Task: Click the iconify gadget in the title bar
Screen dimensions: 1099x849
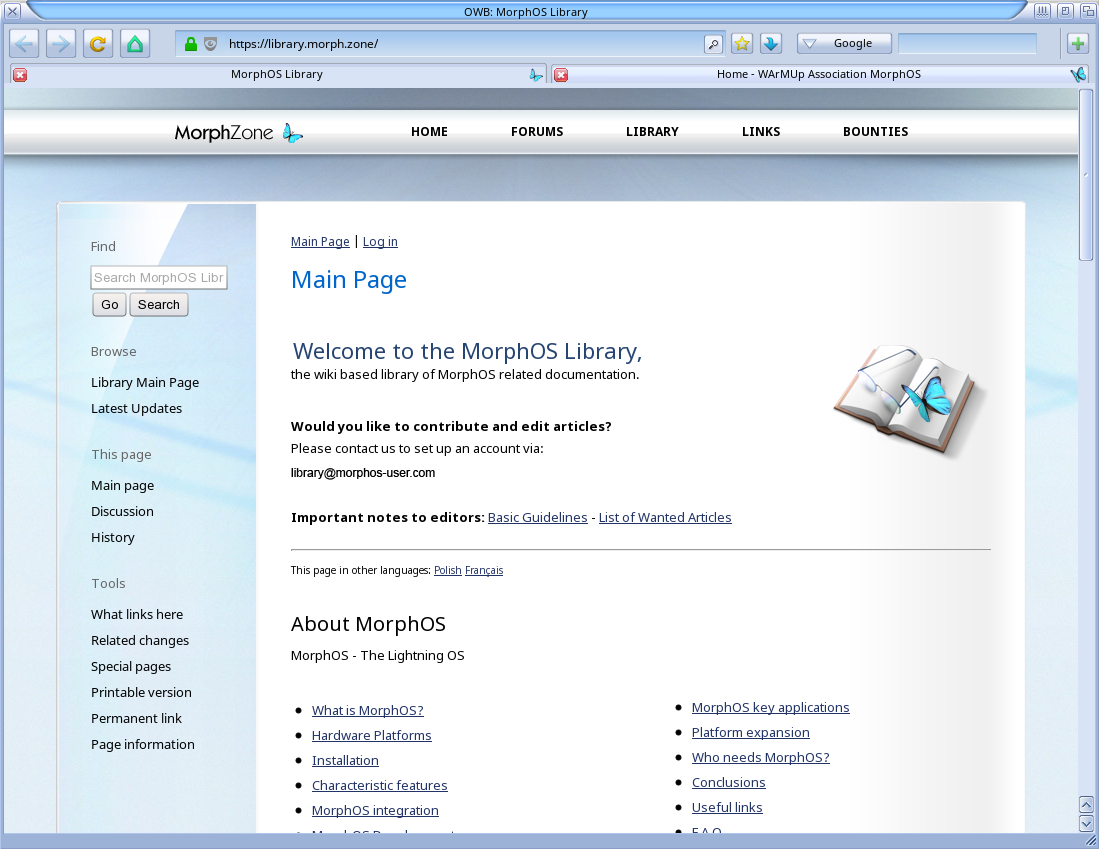Action: coord(1043,11)
